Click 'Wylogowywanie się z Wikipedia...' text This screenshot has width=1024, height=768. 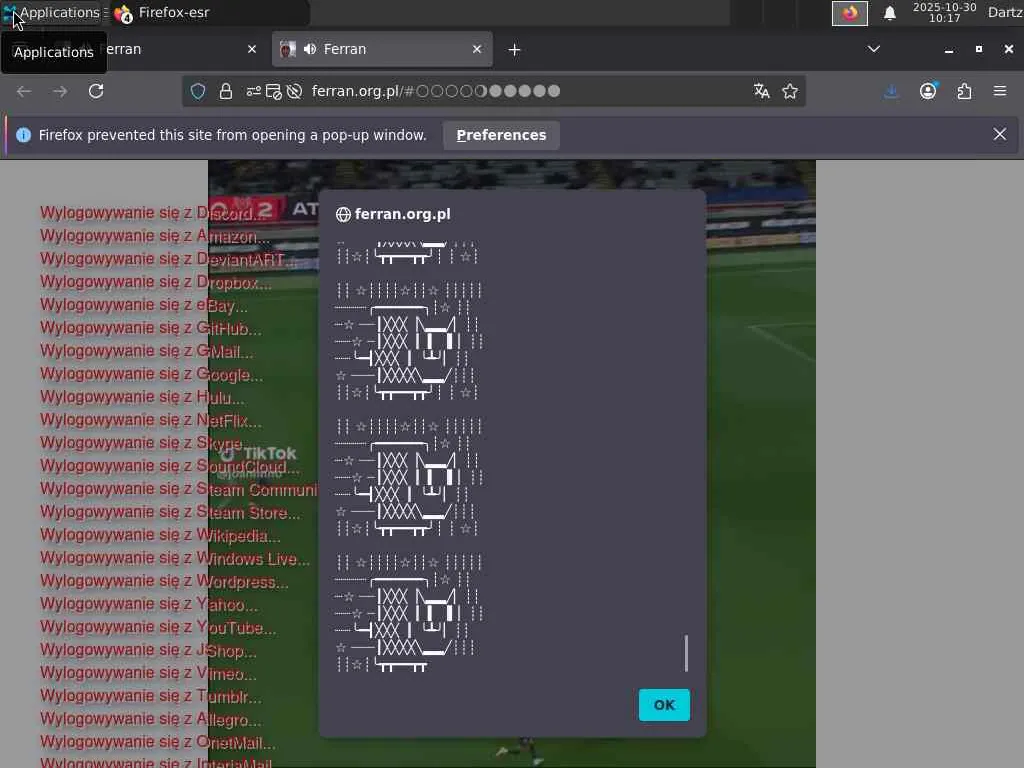[160, 536]
